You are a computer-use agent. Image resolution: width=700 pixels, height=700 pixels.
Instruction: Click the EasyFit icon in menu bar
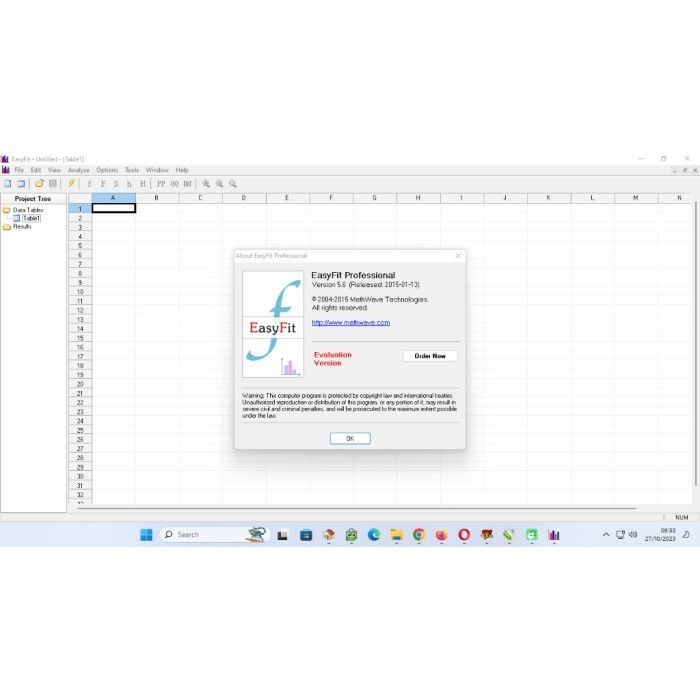(x=5, y=170)
